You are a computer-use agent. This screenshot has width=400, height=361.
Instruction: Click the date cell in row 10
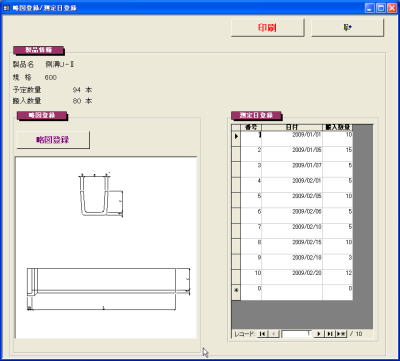(x=292, y=277)
